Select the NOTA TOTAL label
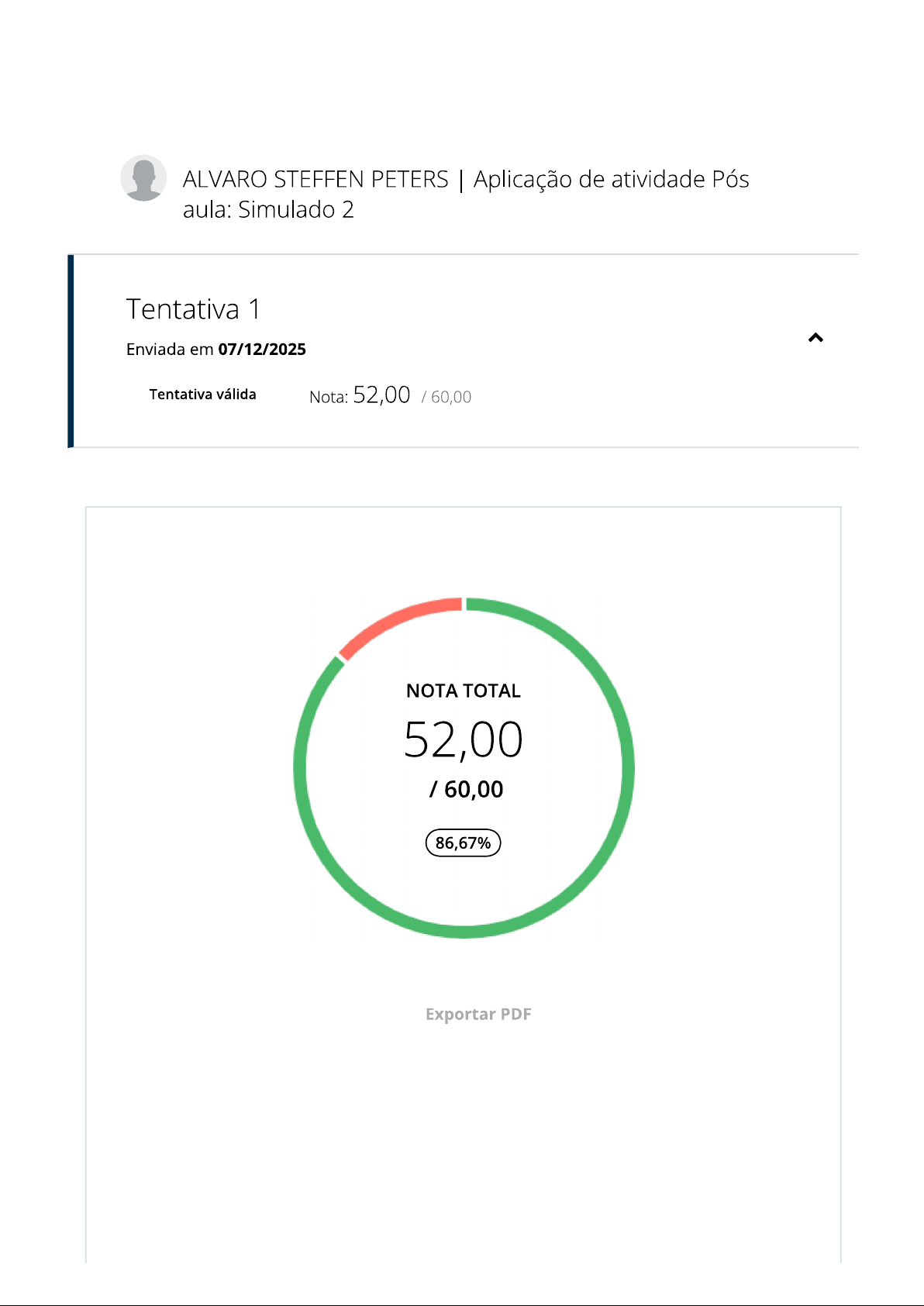 [x=464, y=691]
